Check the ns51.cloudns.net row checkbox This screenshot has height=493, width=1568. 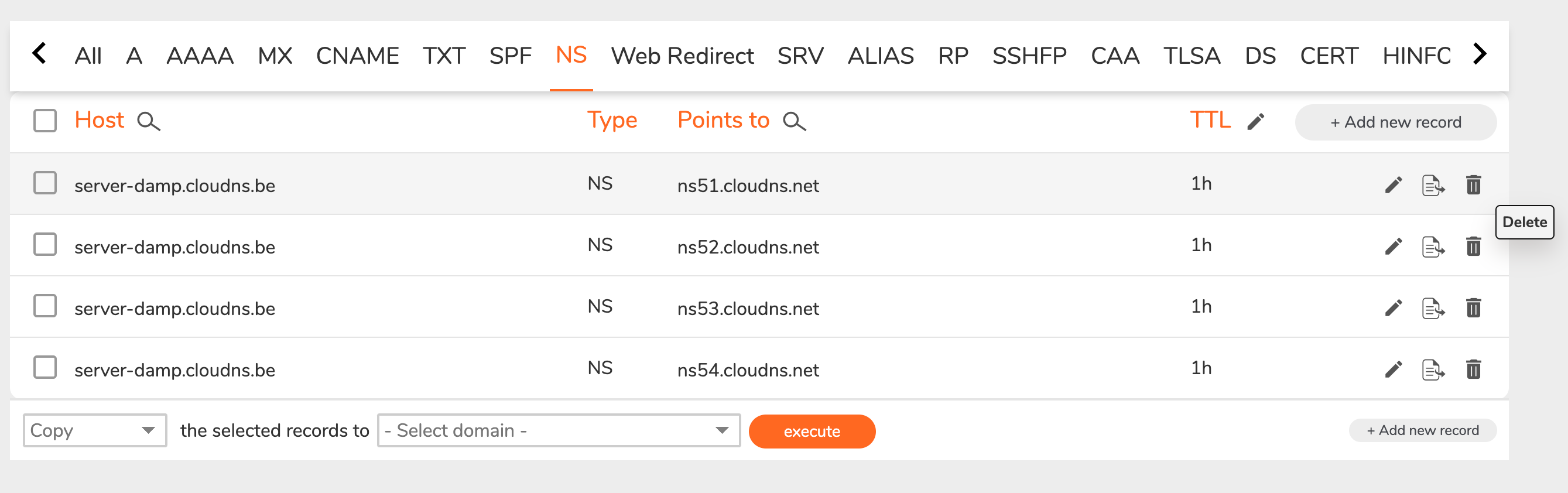pyautogui.click(x=45, y=183)
